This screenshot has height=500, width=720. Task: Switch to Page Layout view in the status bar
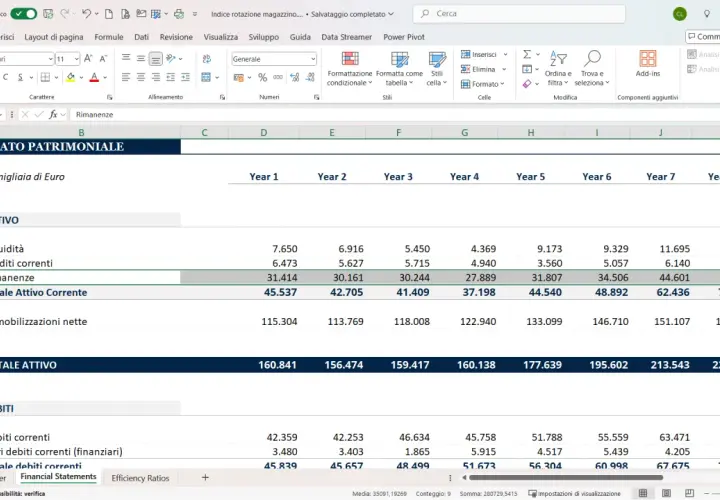coord(666,493)
